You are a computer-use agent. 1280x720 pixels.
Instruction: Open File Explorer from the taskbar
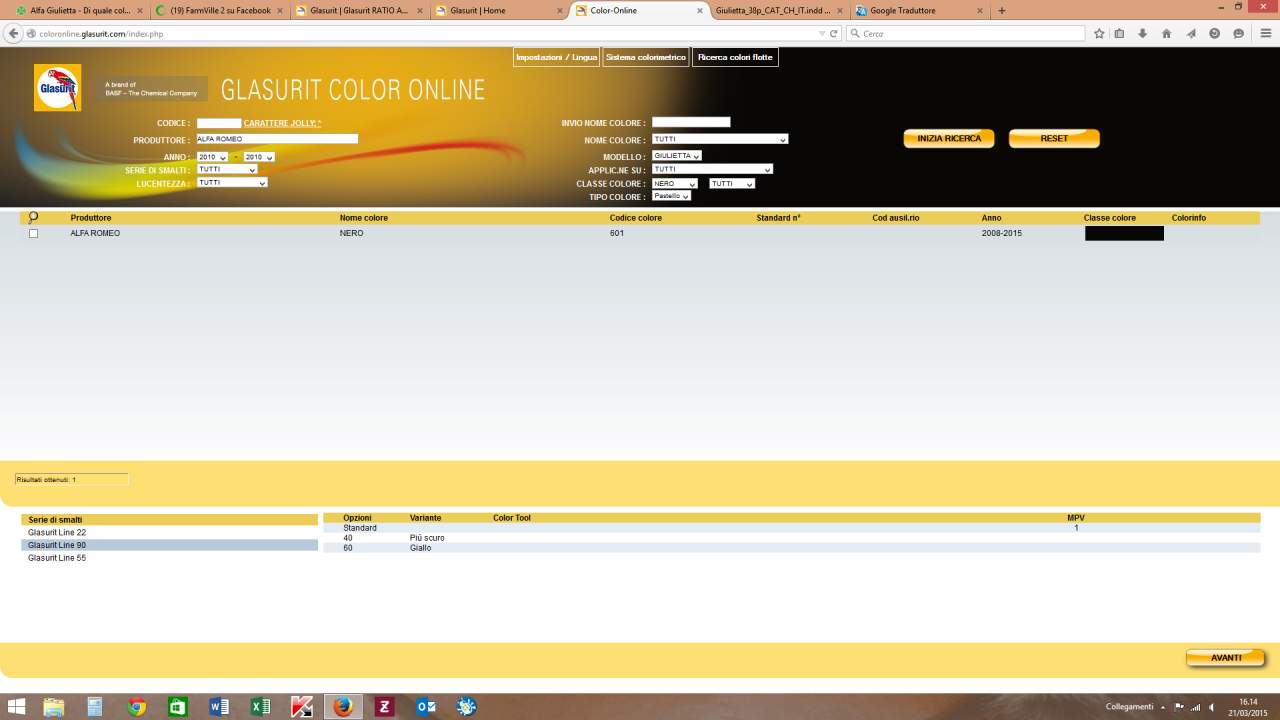pyautogui.click(x=53, y=707)
